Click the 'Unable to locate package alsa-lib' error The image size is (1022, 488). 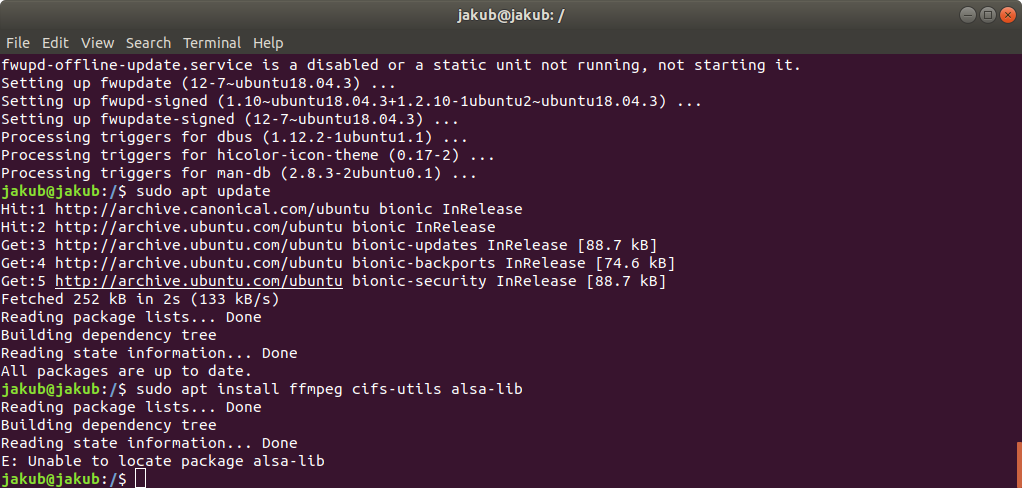[162, 461]
